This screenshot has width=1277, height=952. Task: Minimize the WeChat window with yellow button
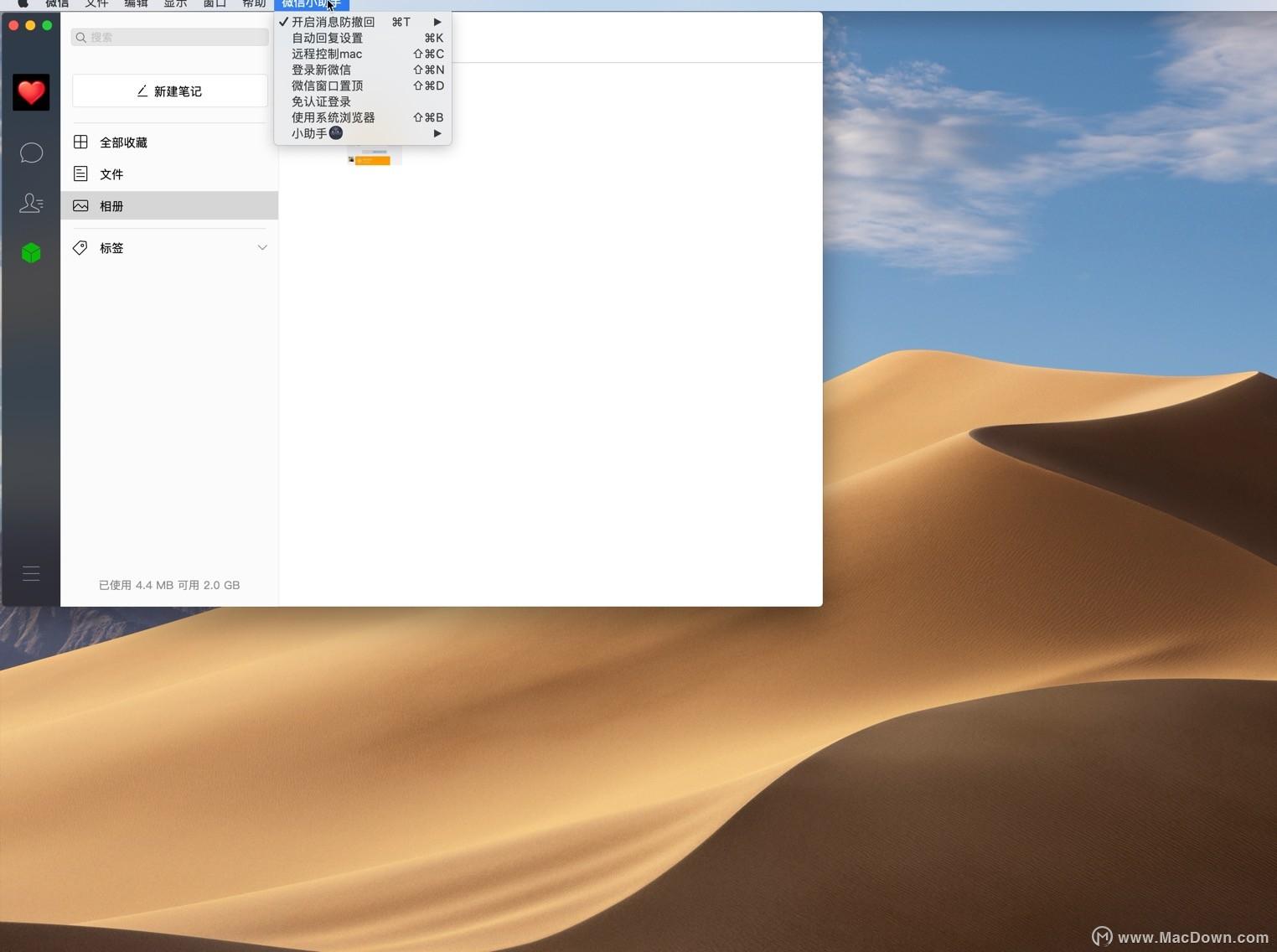pyautogui.click(x=30, y=25)
